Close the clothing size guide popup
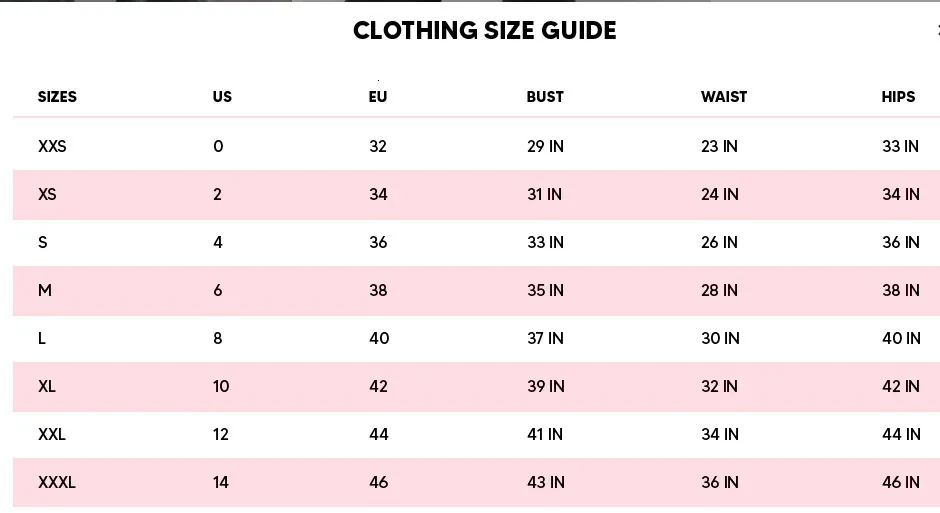The height and width of the screenshot is (513, 940). [938, 30]
